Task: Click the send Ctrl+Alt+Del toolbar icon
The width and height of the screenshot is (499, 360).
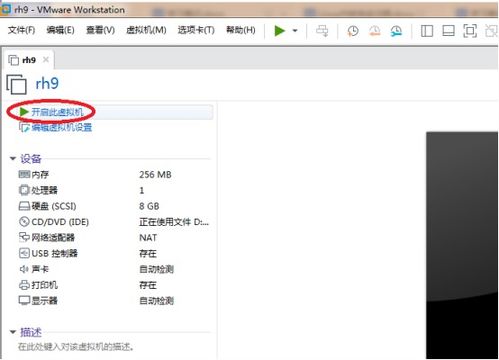Action: click(322, 31)
